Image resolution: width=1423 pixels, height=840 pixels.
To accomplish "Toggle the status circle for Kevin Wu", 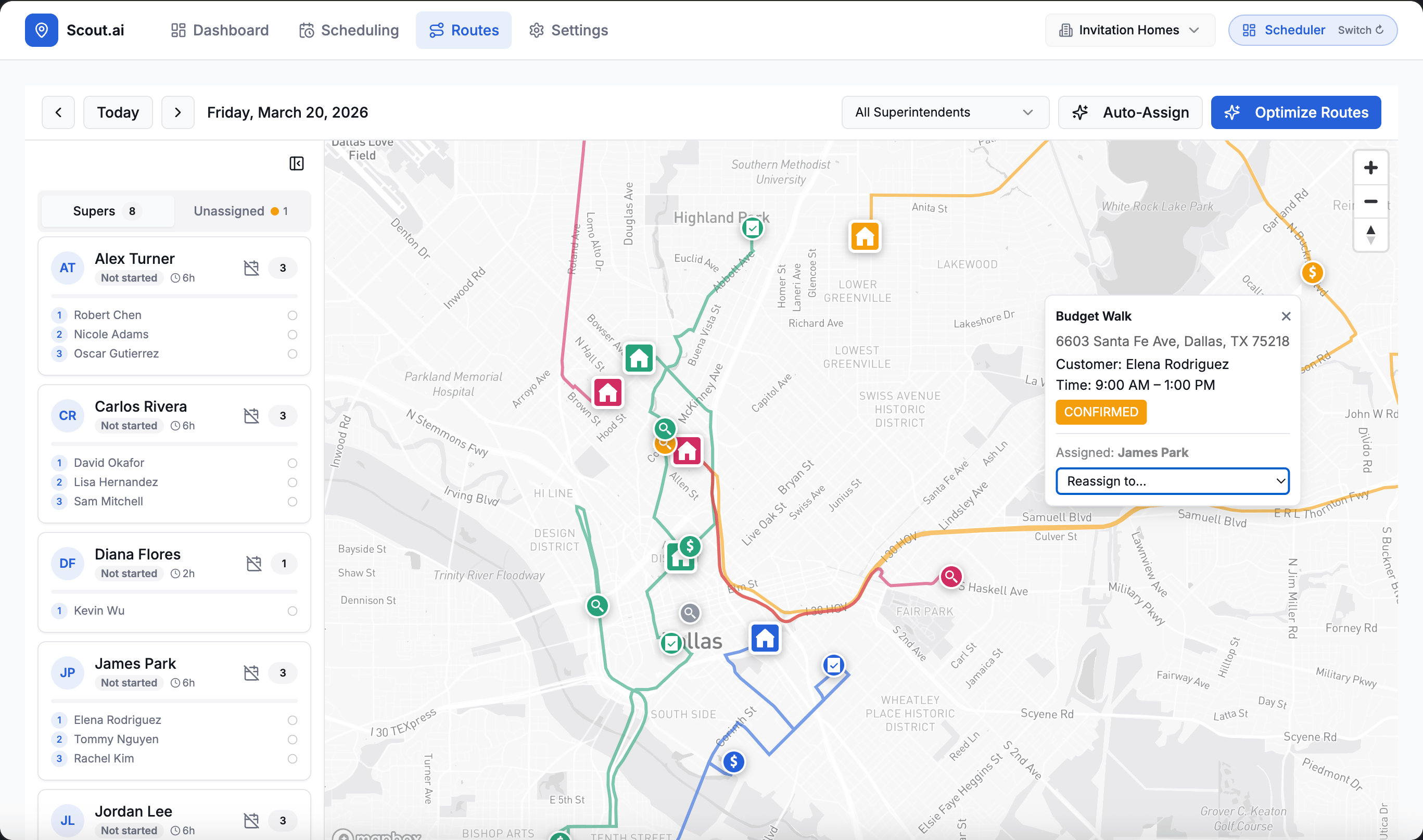I will pos(292,611).
